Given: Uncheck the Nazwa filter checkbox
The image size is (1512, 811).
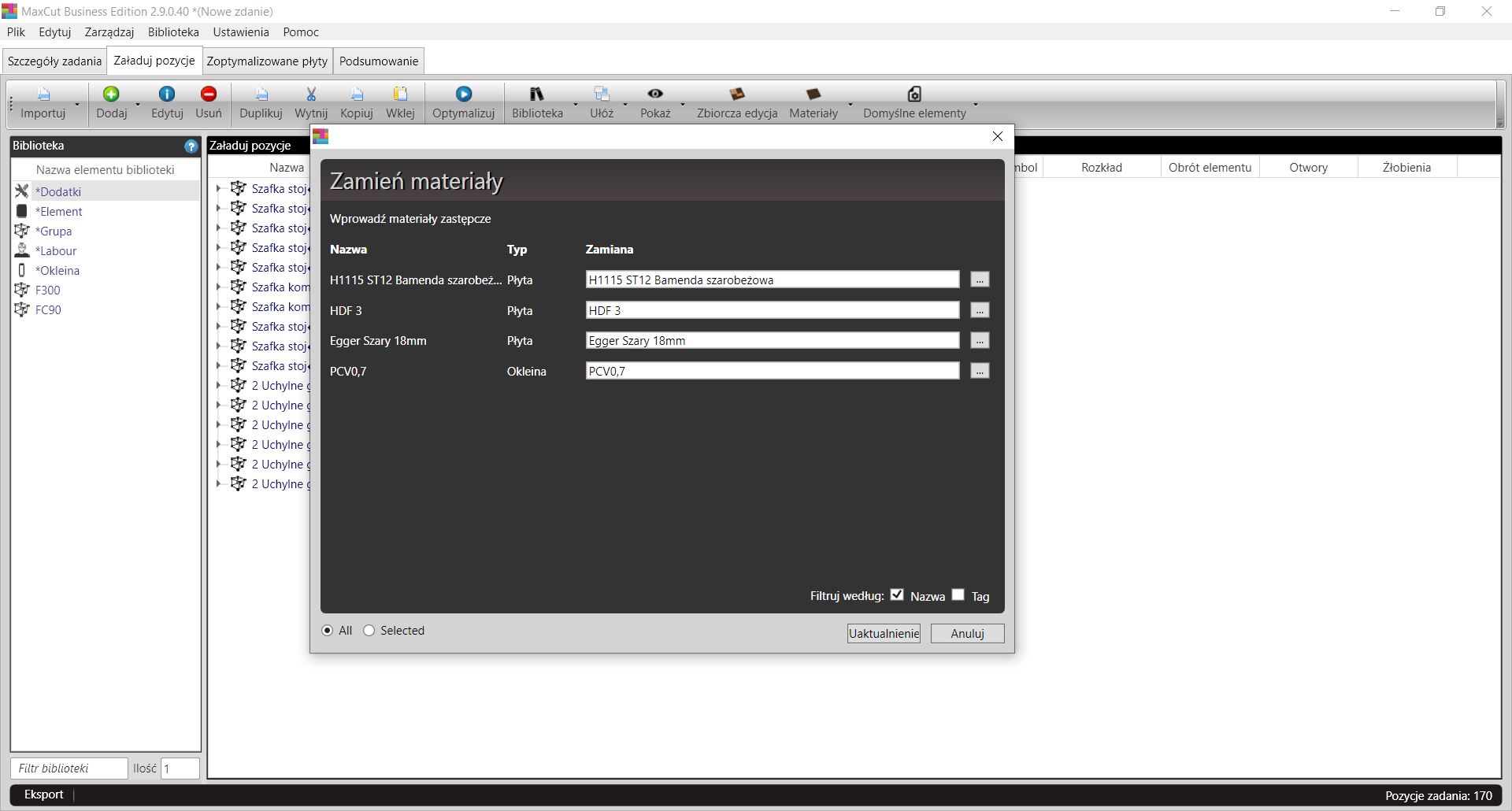Looking at the screenshot, I should click(897, 595).
